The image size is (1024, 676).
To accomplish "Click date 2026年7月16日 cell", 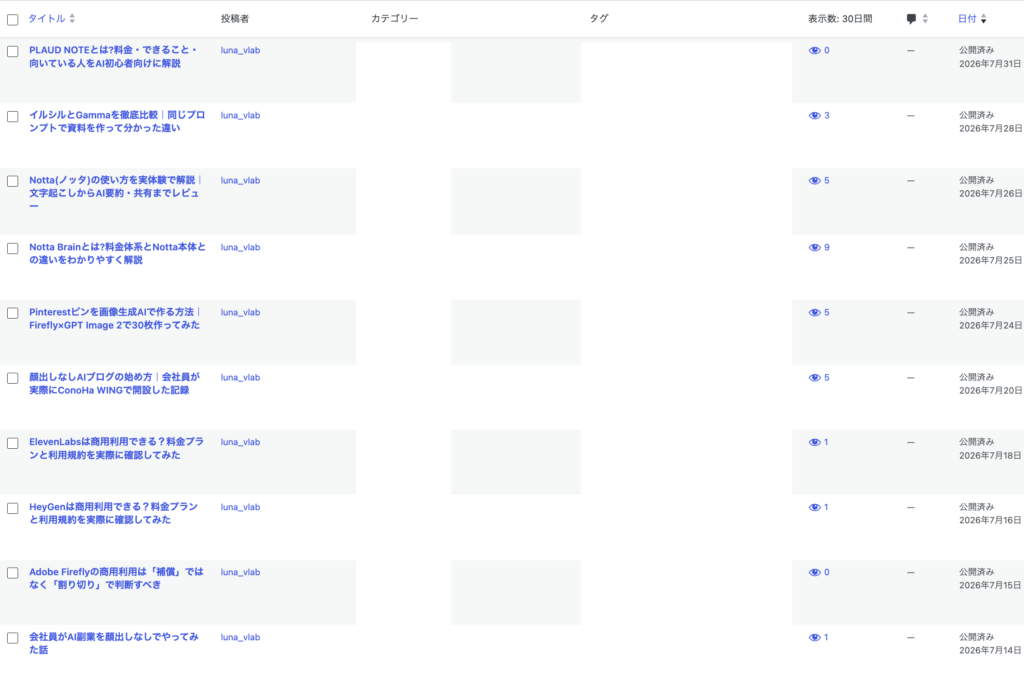I will coord(990,521).
